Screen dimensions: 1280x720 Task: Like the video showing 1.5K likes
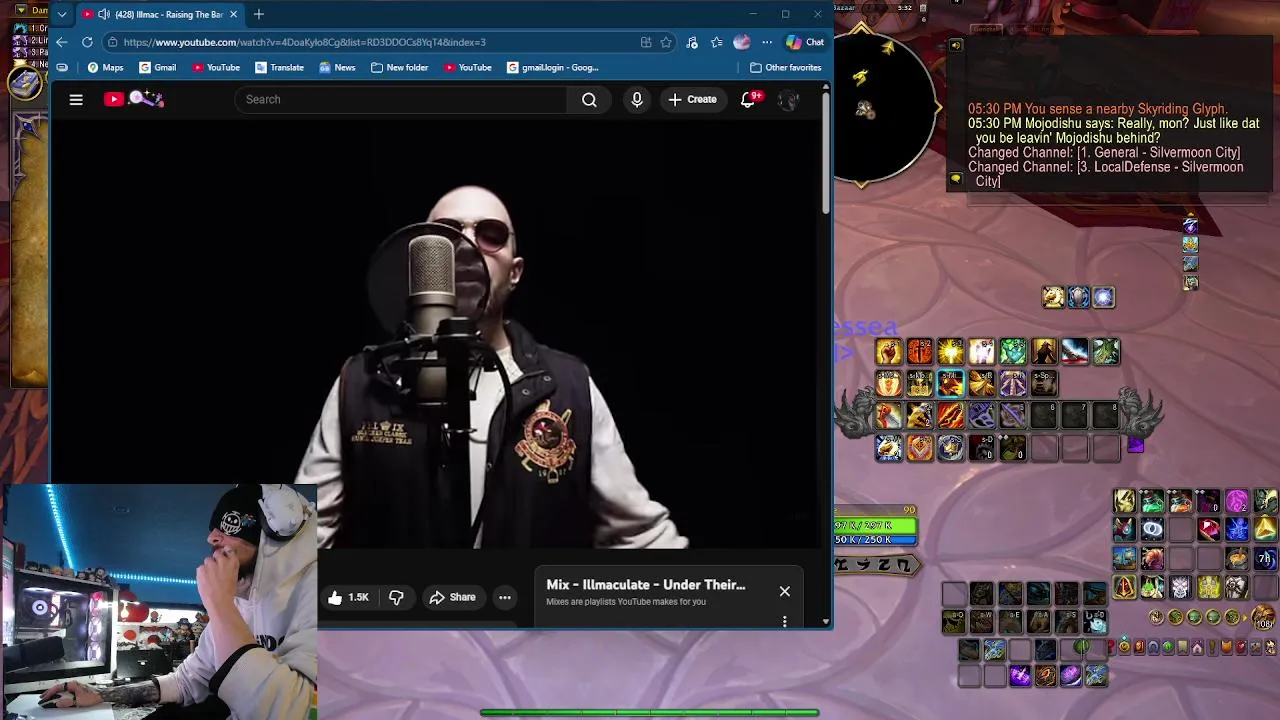tap(349, 597)
